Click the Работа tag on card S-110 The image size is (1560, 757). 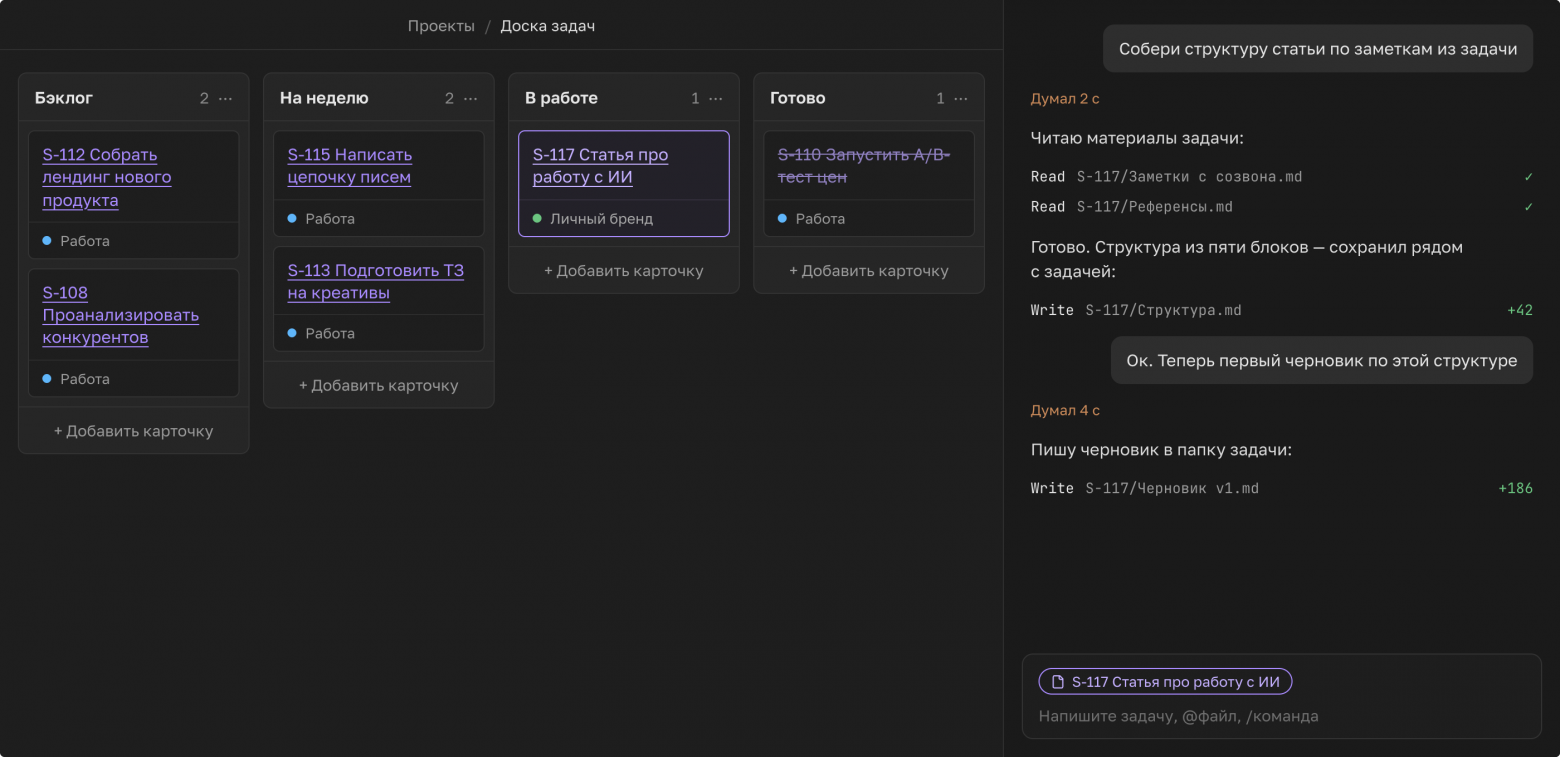(812, 219)
